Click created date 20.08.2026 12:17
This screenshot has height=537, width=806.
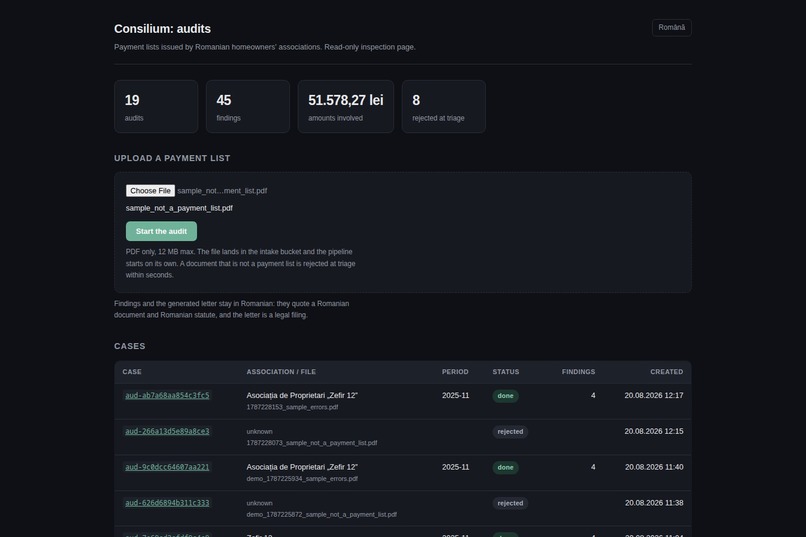(x=654, y=396)
